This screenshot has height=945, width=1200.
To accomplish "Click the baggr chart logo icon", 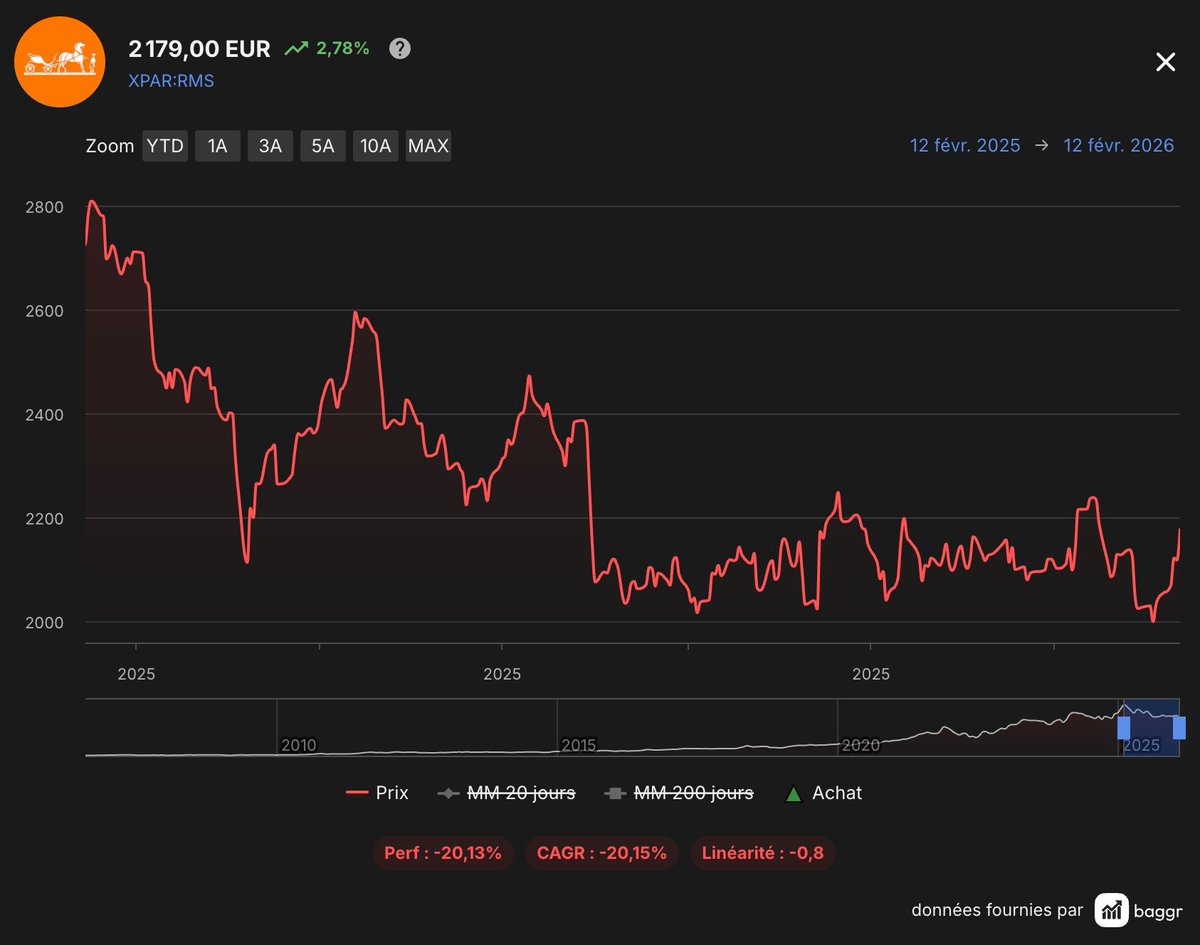I will click(1110, 910).
